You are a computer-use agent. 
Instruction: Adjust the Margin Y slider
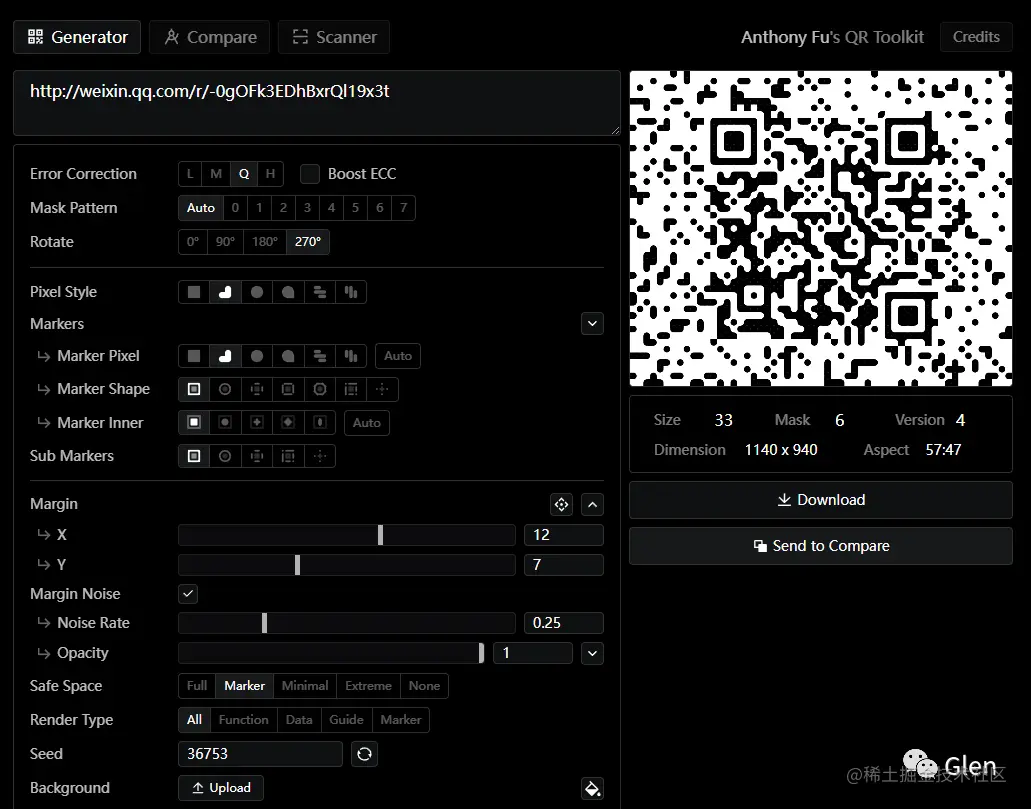coord(347,565)
